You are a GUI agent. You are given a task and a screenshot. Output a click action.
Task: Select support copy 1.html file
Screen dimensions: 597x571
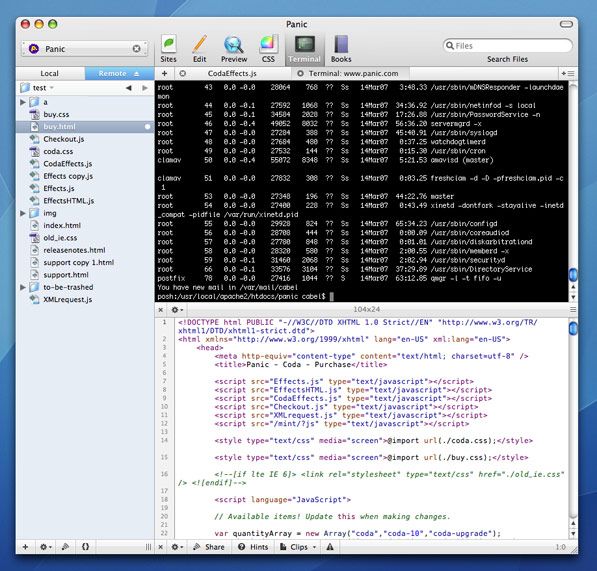click(85, 262)
